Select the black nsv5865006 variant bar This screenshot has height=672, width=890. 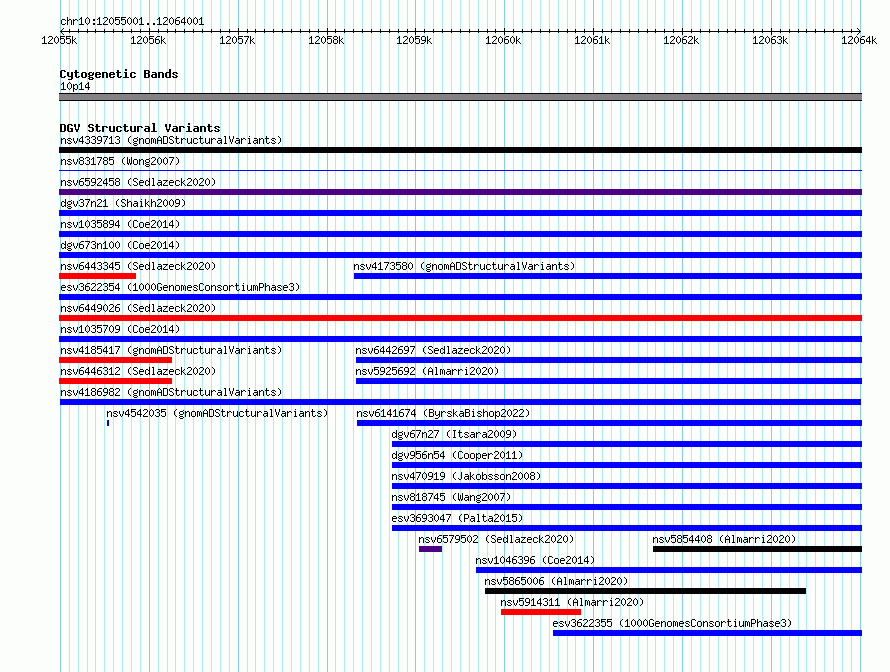click(645, 591)
